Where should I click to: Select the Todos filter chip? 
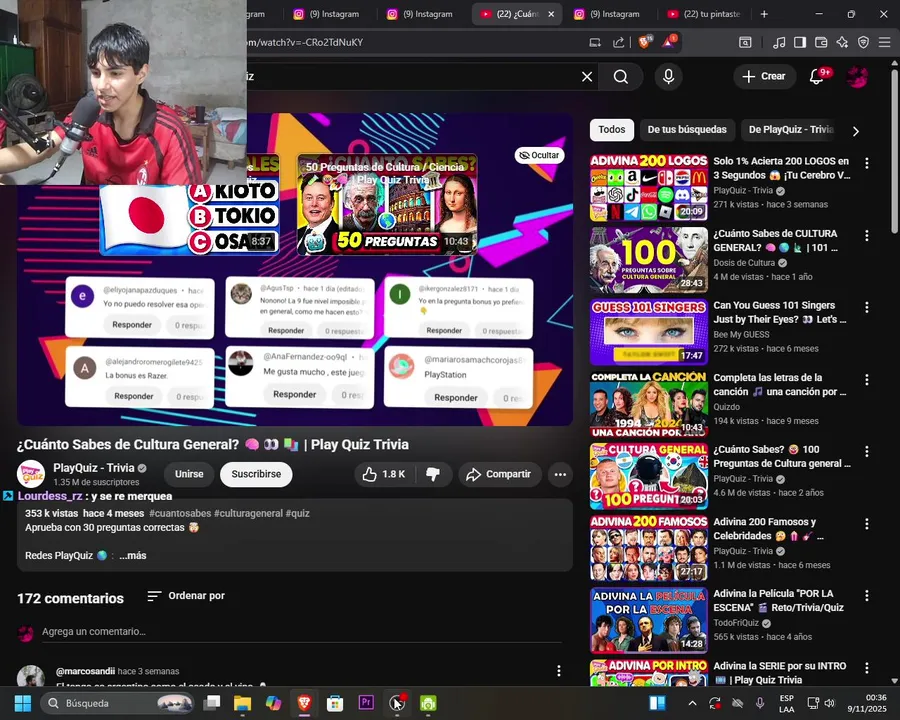click(x=612, y=130)
